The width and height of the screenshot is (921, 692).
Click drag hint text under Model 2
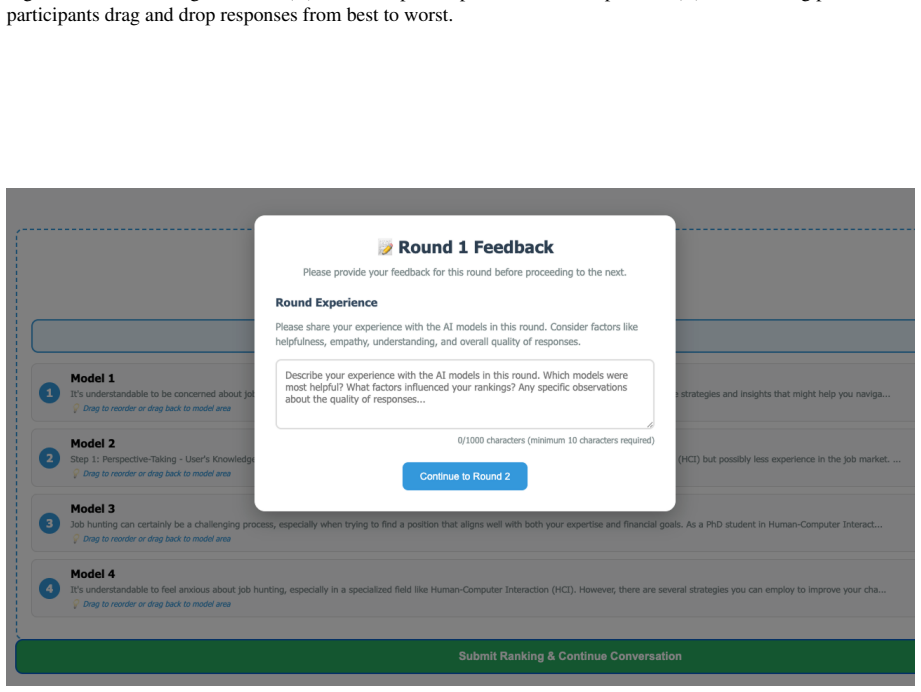tap(157, 473)
